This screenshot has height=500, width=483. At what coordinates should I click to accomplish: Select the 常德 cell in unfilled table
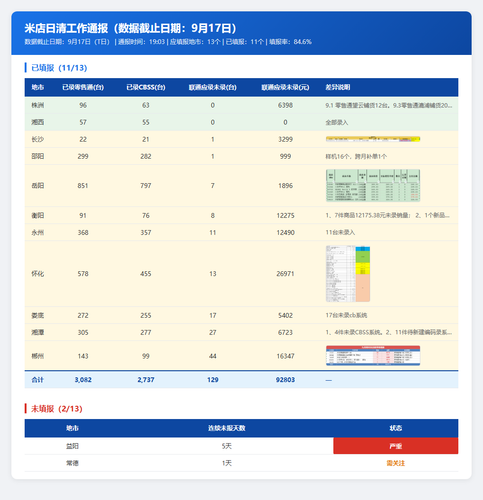72,463
